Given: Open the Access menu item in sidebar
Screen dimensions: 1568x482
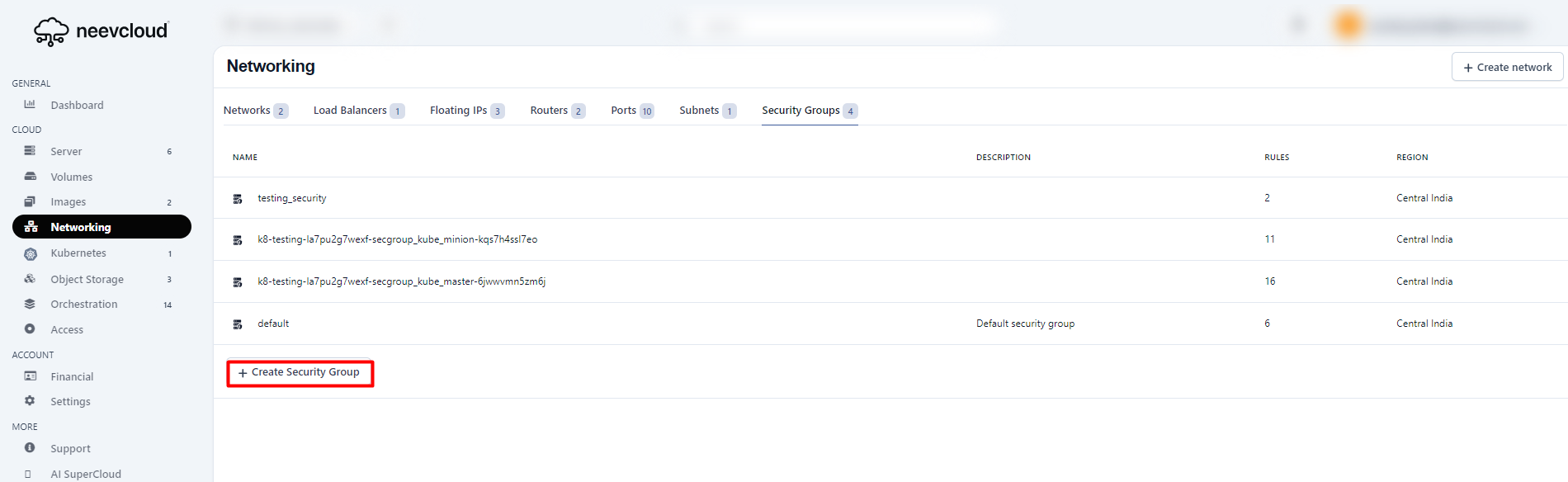Looking at the screenshot, I should click(x=67, y=329).
